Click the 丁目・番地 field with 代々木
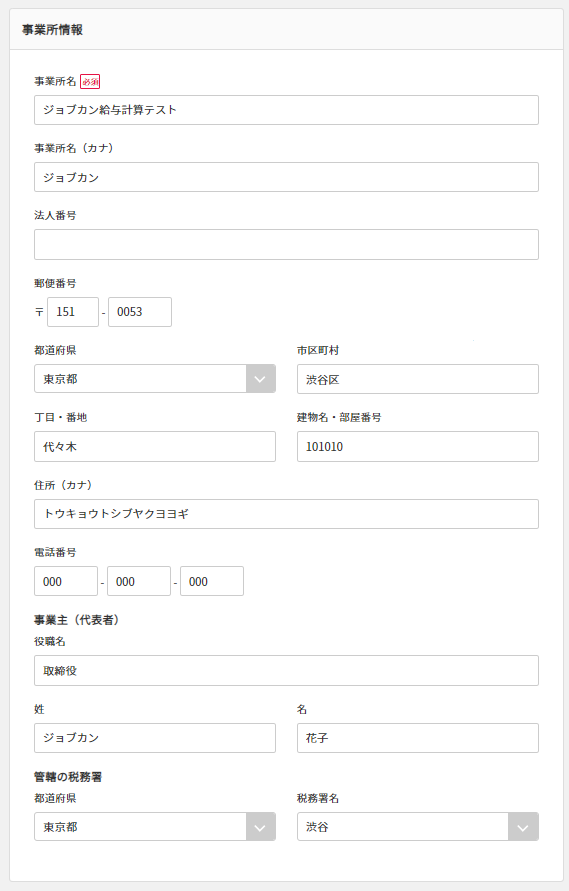 click(x=155, y=447)
